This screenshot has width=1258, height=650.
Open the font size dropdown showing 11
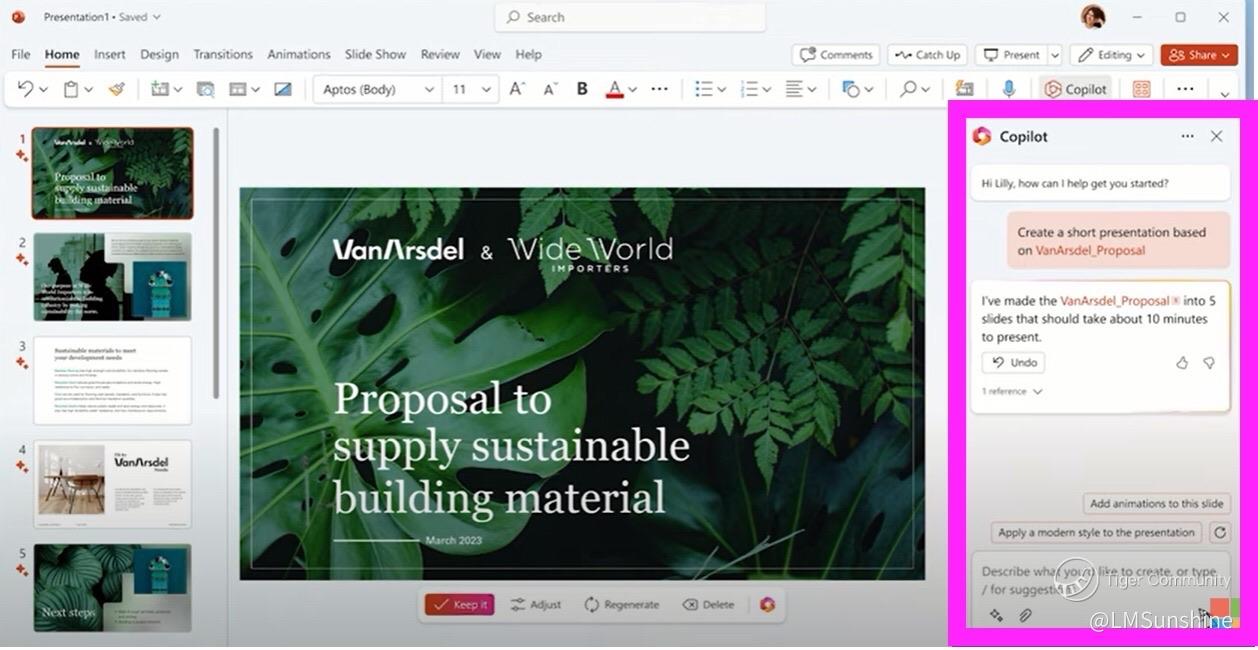coord(471,89)
